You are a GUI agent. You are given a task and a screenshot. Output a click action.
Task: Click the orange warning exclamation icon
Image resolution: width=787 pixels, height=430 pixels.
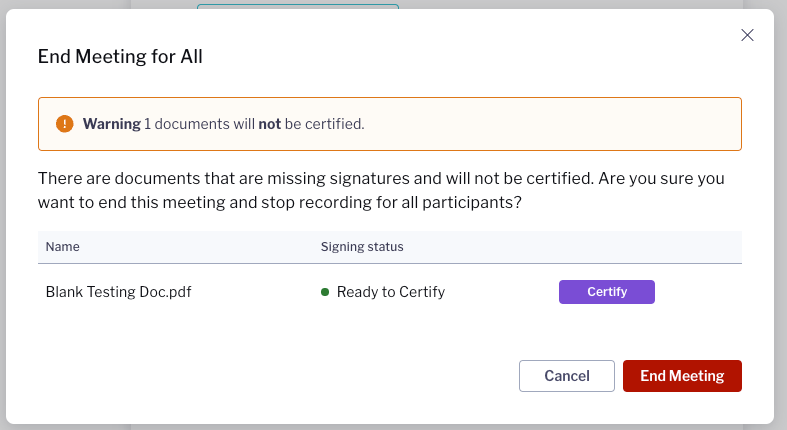[x=64, y=123]
